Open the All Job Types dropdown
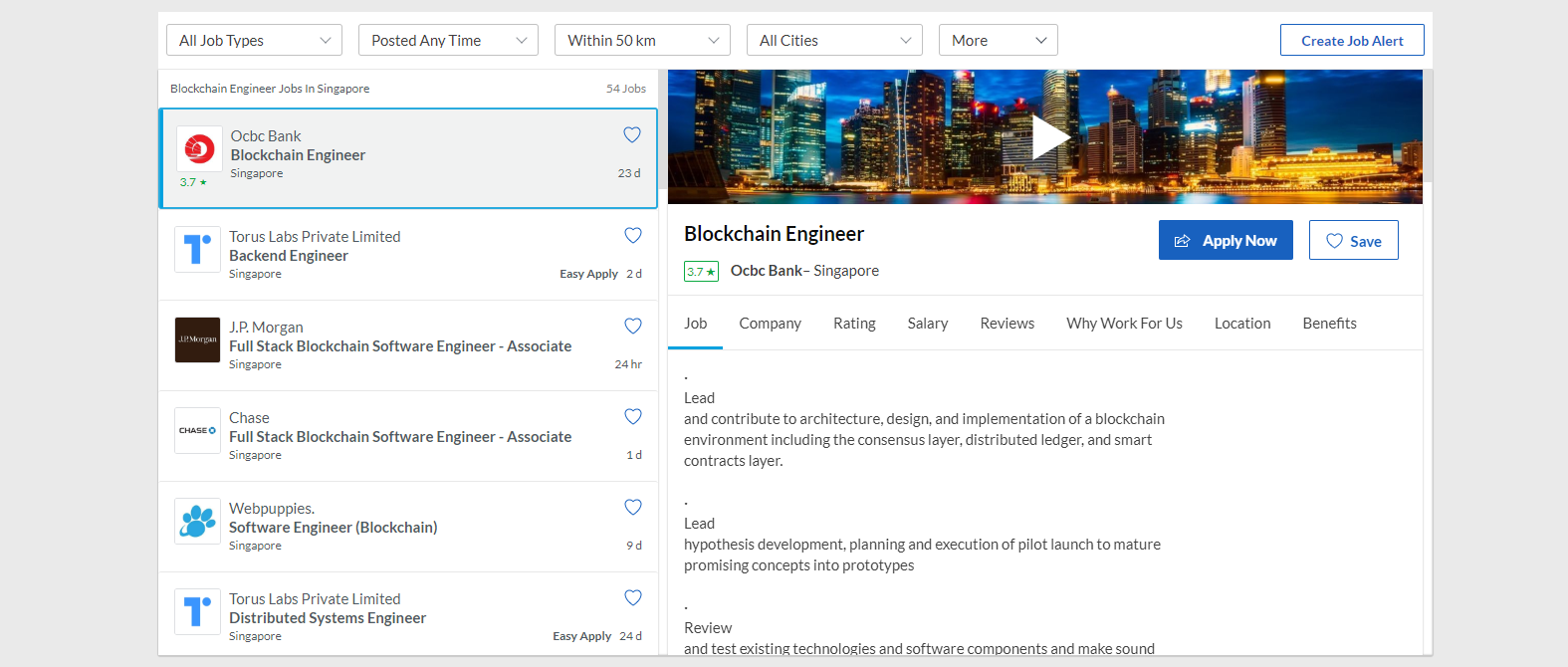 click(x=254, y=40)
